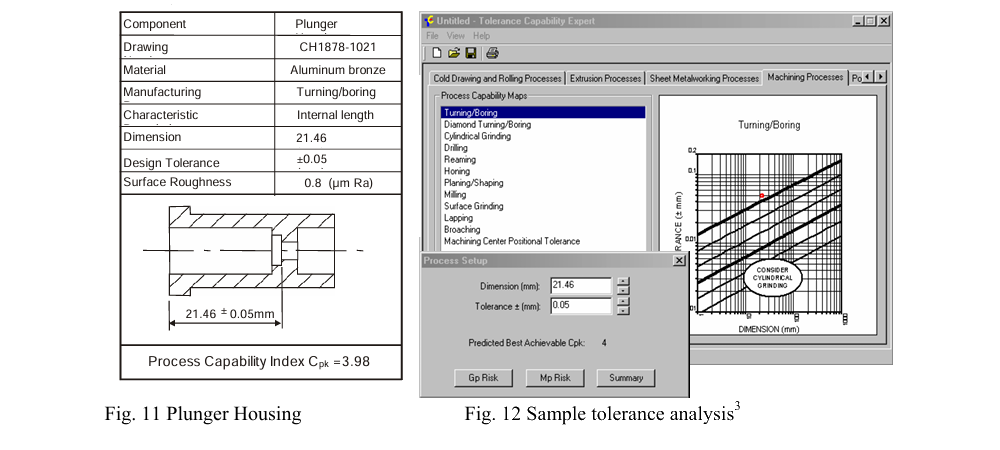Switch to the Extrusion Processes tab
This screenshot has width=1000, height=450.
[605, 78]
